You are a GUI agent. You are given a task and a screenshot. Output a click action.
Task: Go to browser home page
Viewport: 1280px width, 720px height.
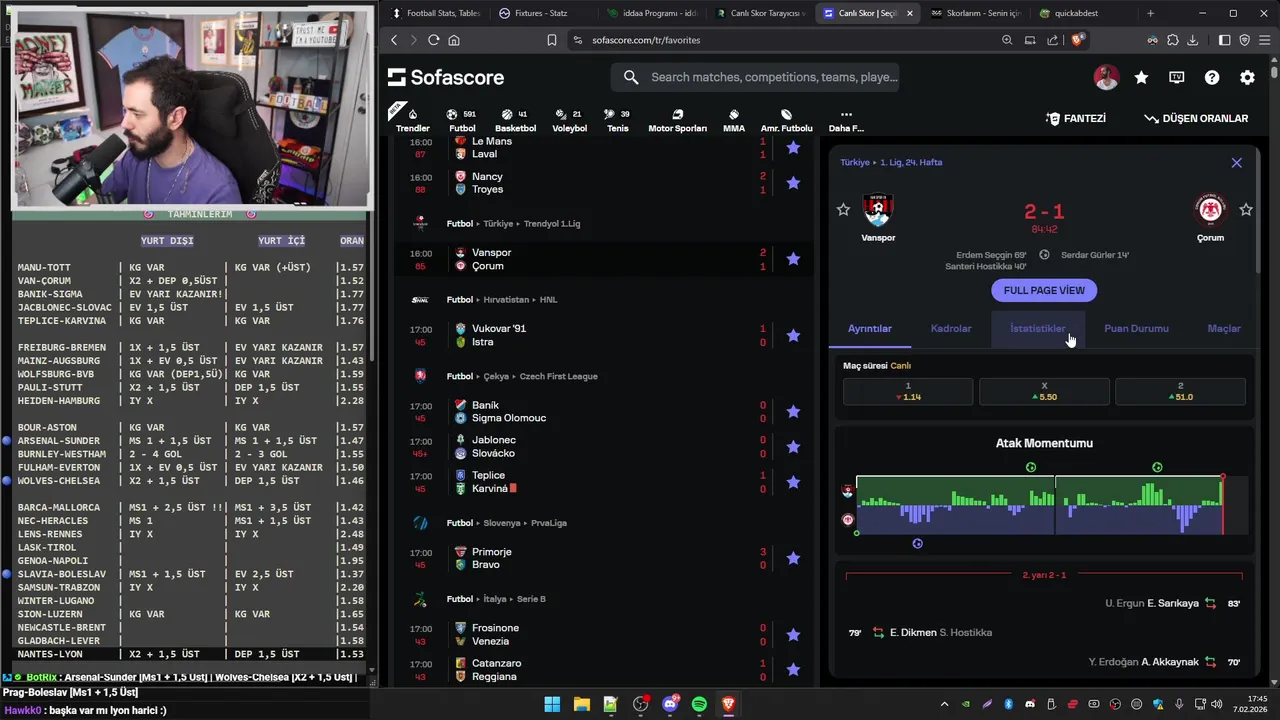point(454,40)
